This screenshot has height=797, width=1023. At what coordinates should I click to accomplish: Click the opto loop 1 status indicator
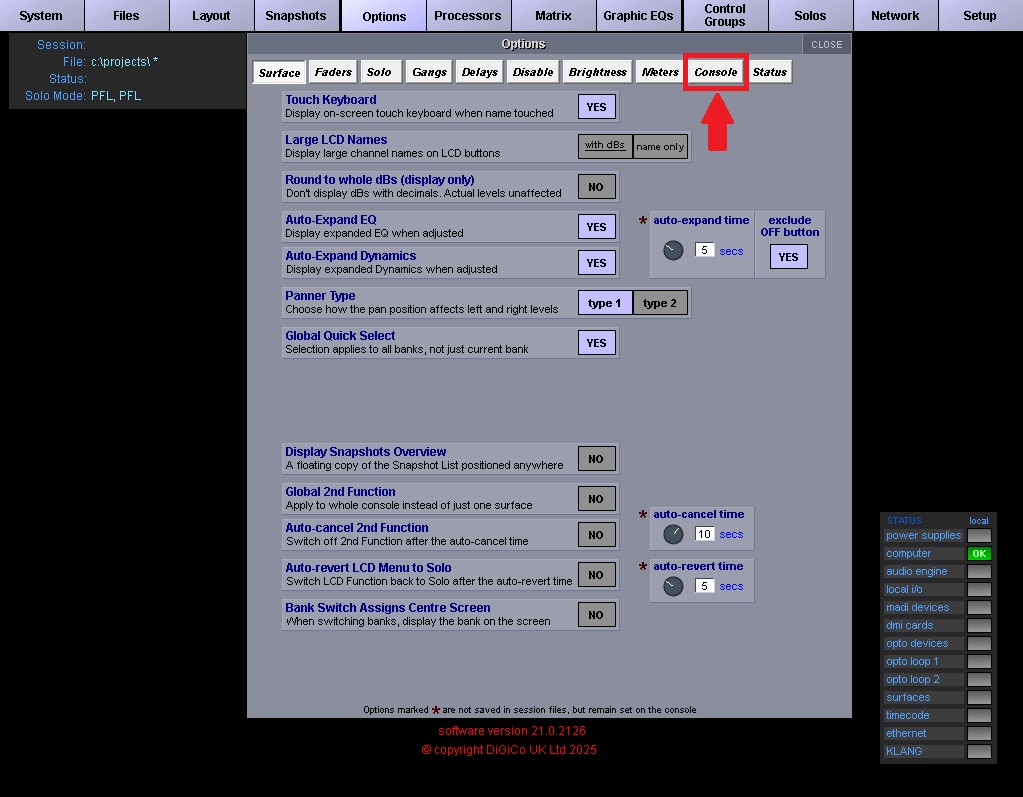coord(979,661)
